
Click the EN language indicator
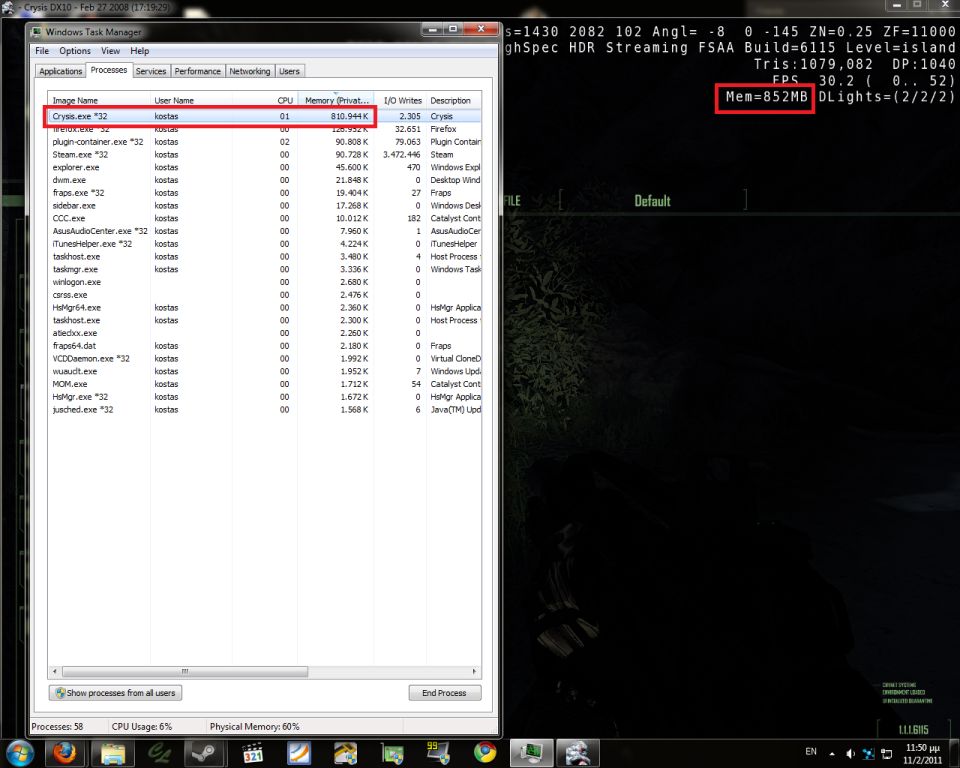[x=811, y=751]
